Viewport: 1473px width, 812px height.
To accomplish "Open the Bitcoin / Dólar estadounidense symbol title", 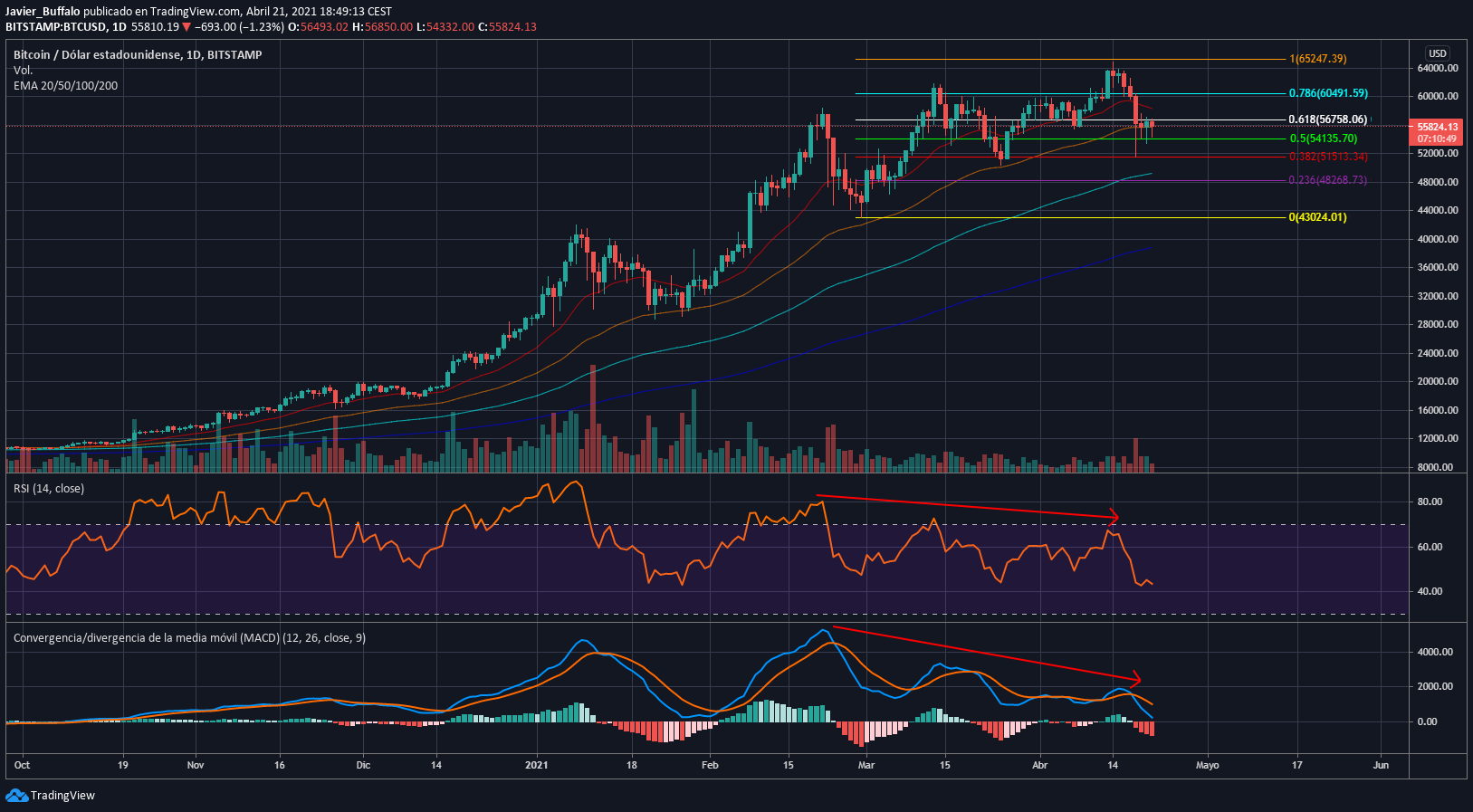I will coord(138,55).
